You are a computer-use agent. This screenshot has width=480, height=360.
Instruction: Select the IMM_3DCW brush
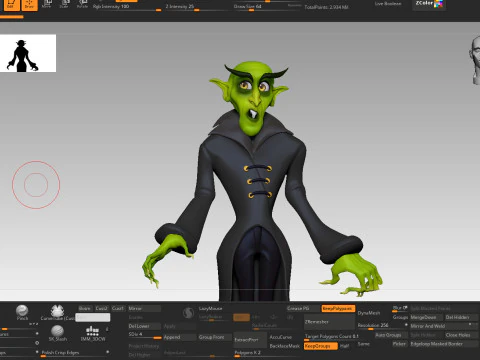coord(93,333)
